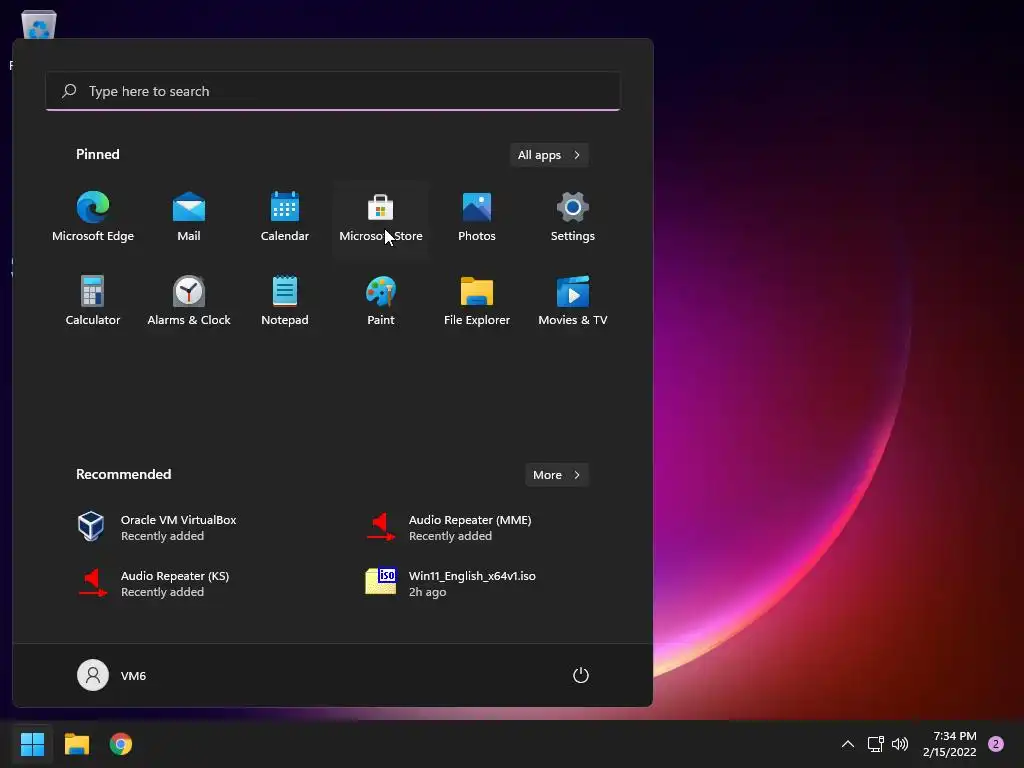
Task: Click the power button icon
Action: pos(581,675)
